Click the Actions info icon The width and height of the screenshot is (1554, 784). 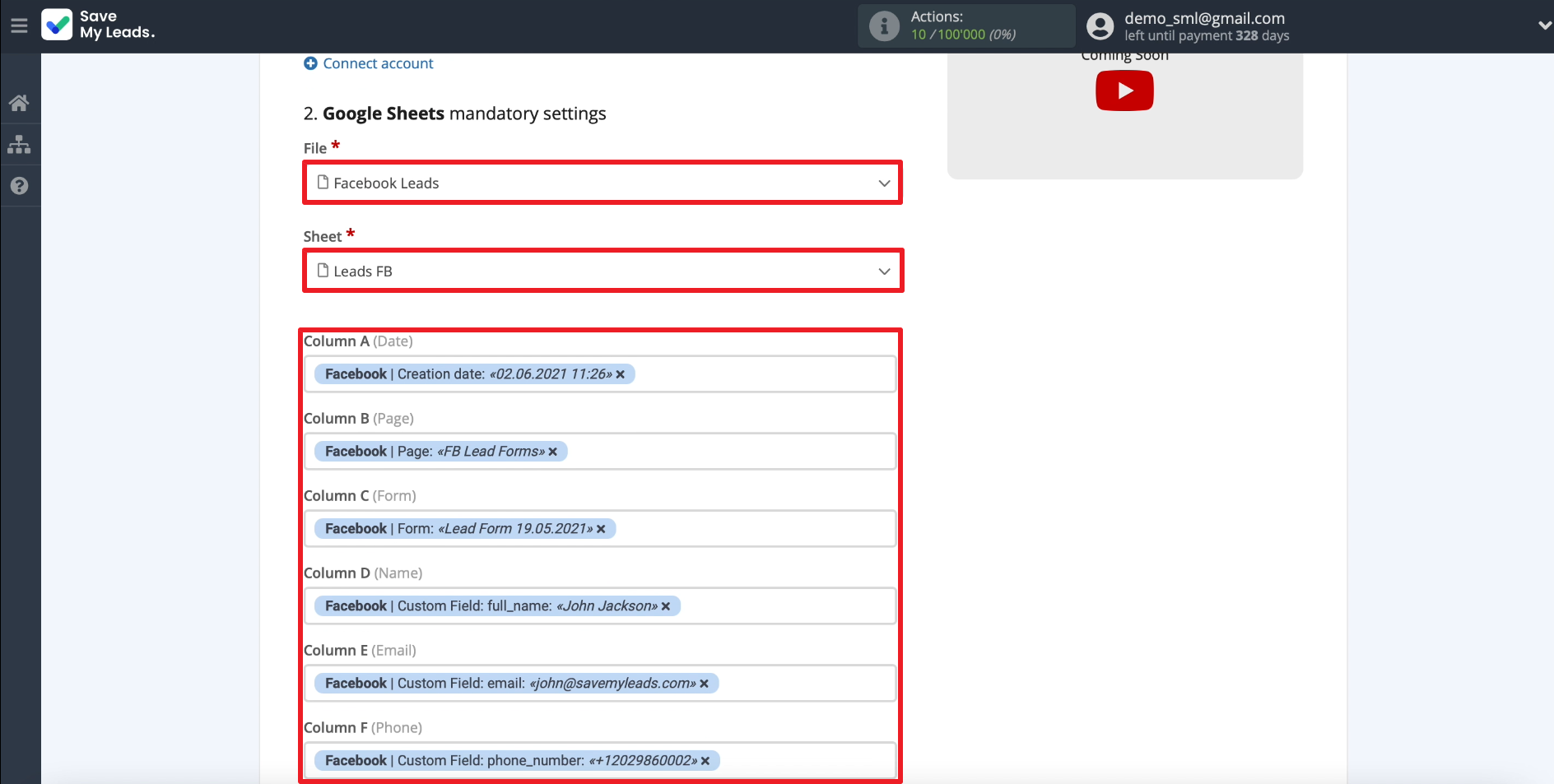pos(884,26)
